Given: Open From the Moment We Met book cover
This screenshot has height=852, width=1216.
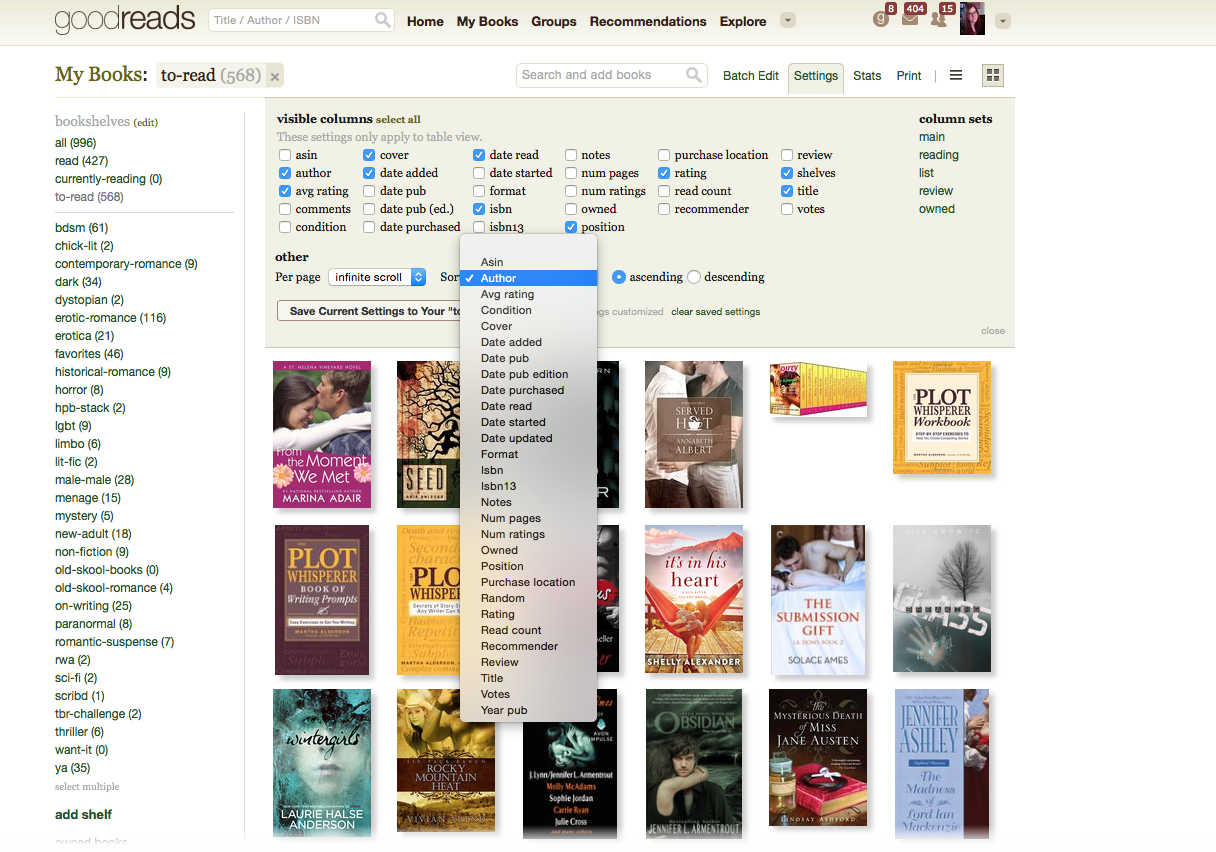Looking at the screenshot, I should coord(322,434).
